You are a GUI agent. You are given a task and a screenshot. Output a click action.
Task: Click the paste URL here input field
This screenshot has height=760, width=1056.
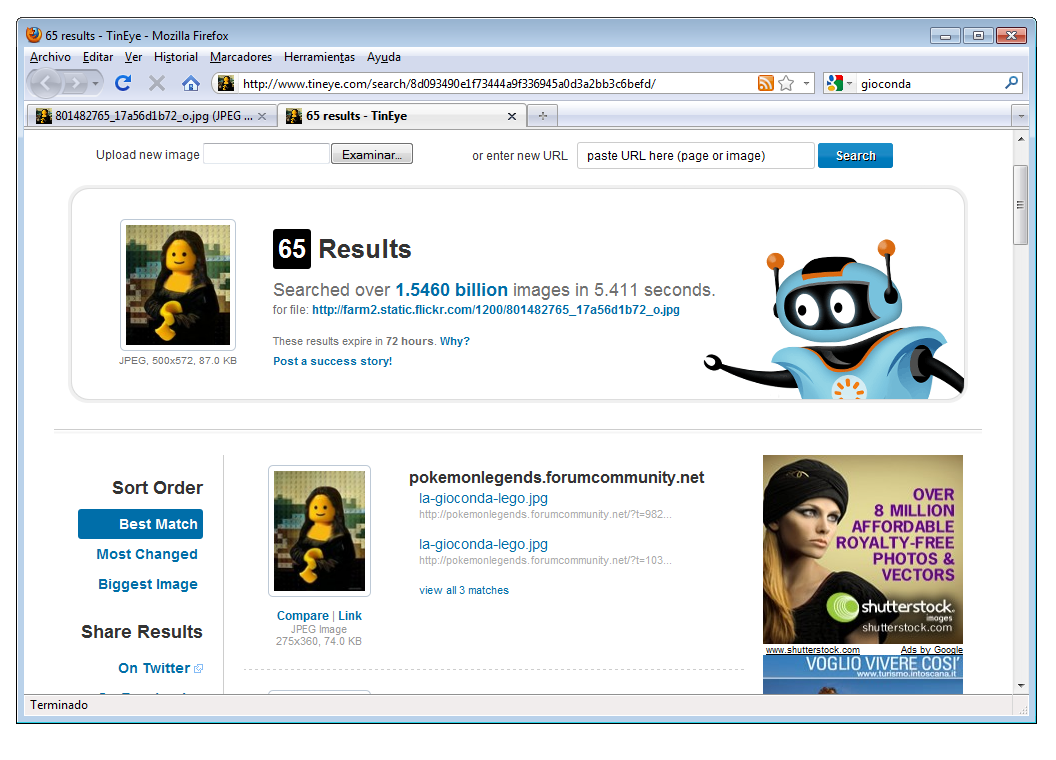696,156
